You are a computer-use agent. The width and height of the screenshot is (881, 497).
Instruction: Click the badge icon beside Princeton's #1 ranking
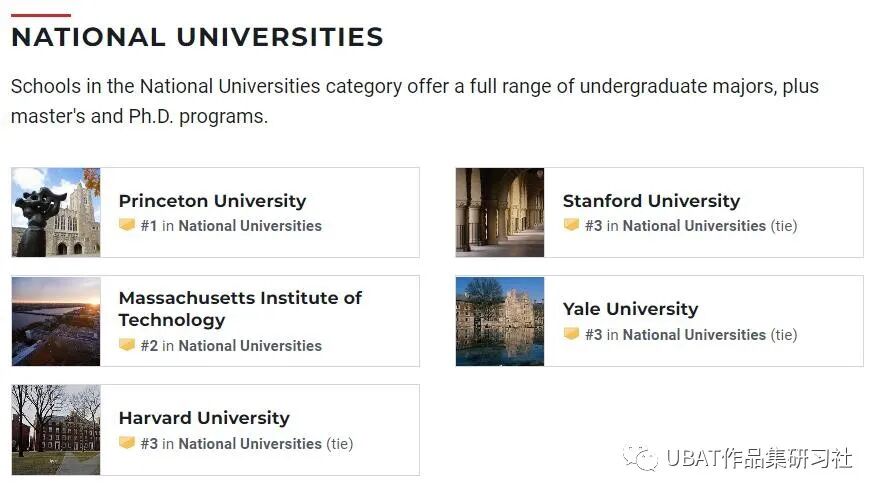coord(127,225)
